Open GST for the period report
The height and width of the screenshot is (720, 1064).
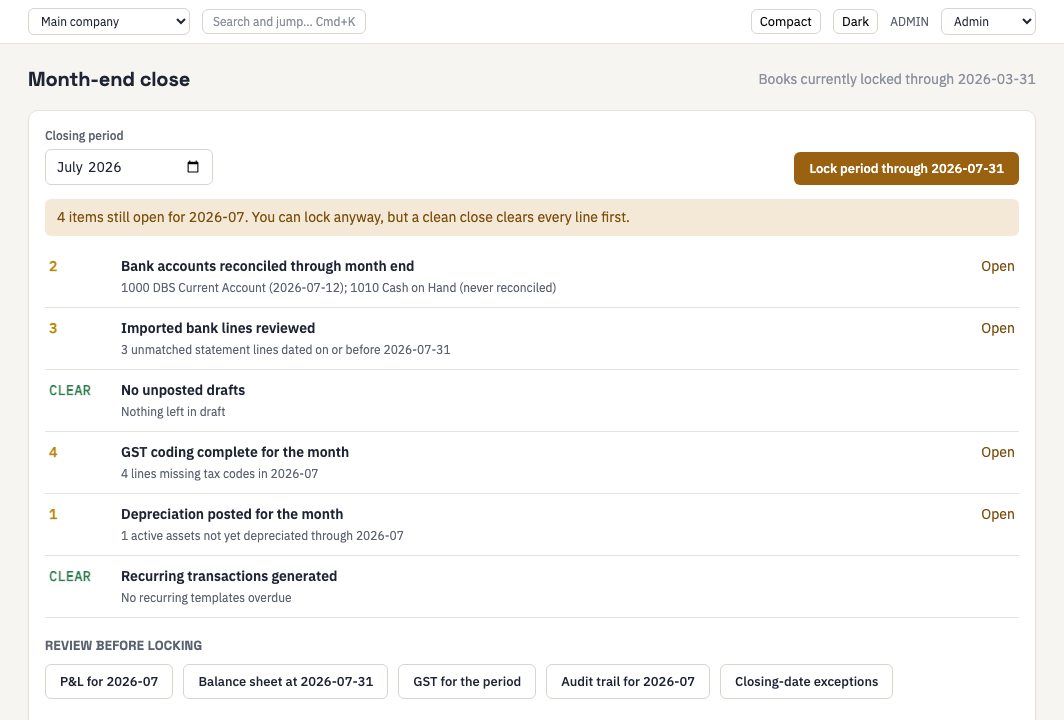pos(467,681)
